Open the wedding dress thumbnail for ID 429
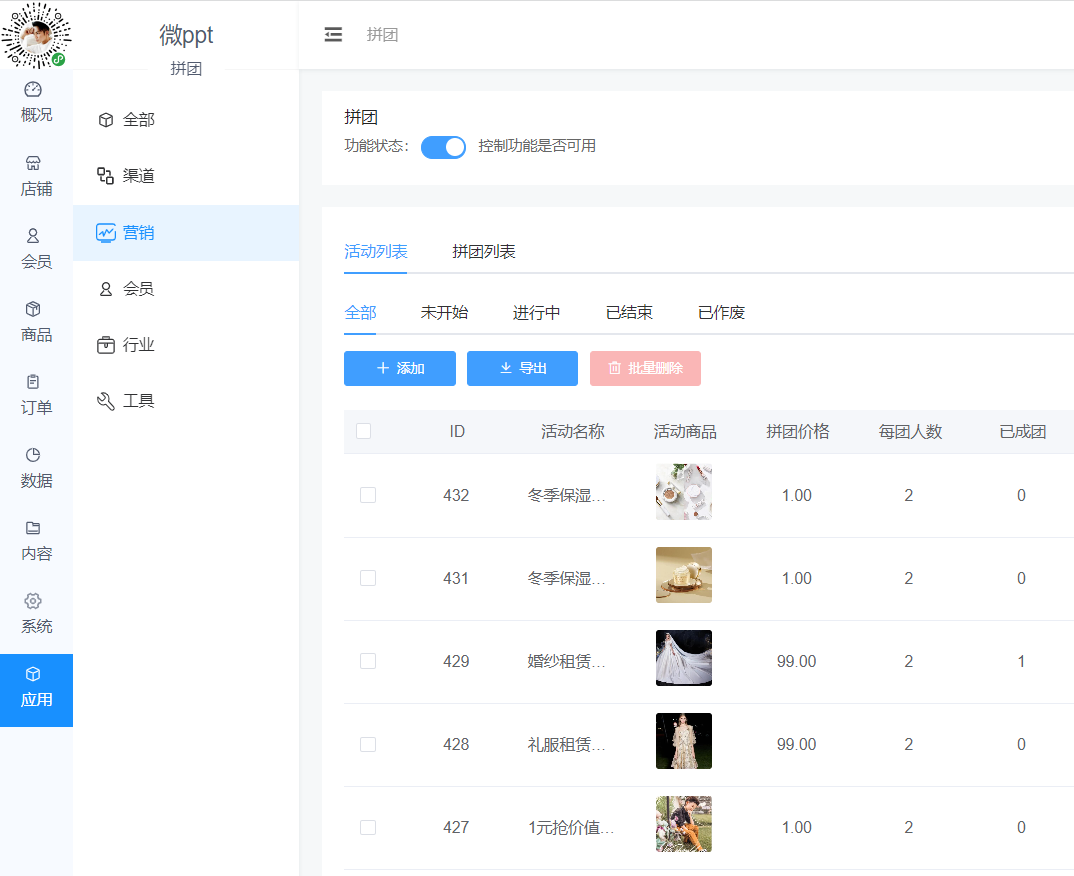Image resolution: width=1074 pixels, height=876 pixels. tap(684, 658)
